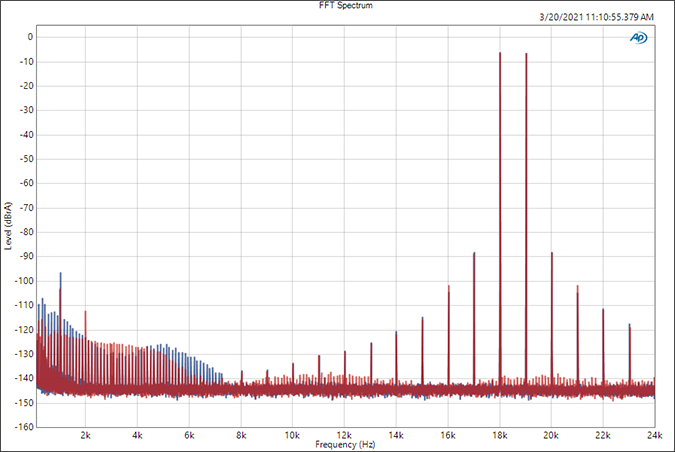Click the 2k tick label on X-axis
This screenshot has width=675, height=452.
(86, 435)
